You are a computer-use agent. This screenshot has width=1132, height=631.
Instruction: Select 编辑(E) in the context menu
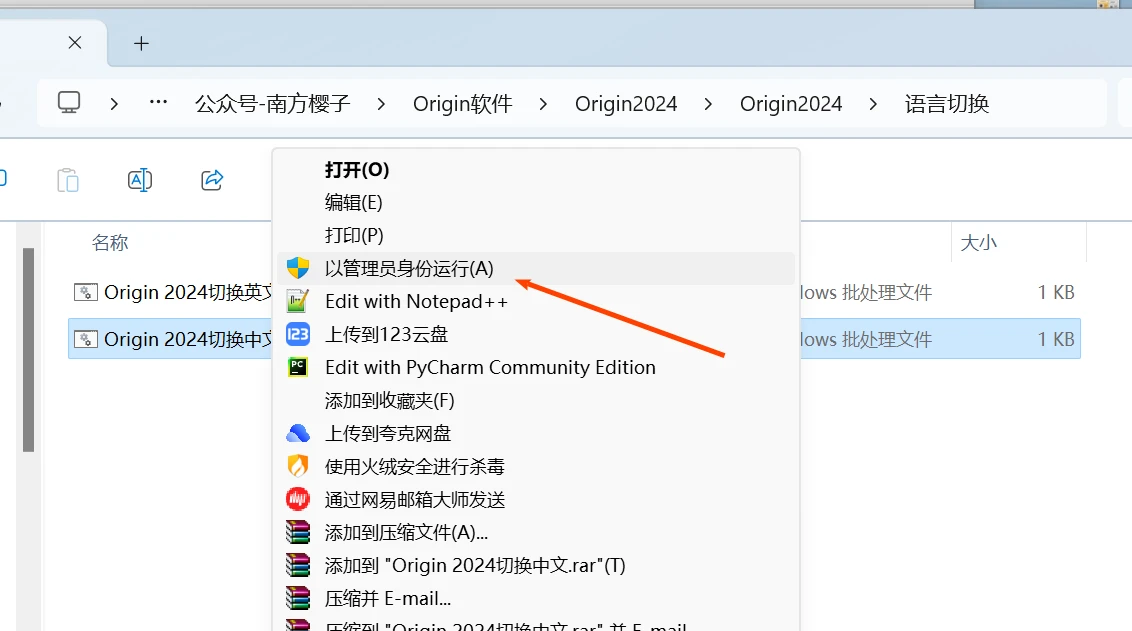pos(353,202)
